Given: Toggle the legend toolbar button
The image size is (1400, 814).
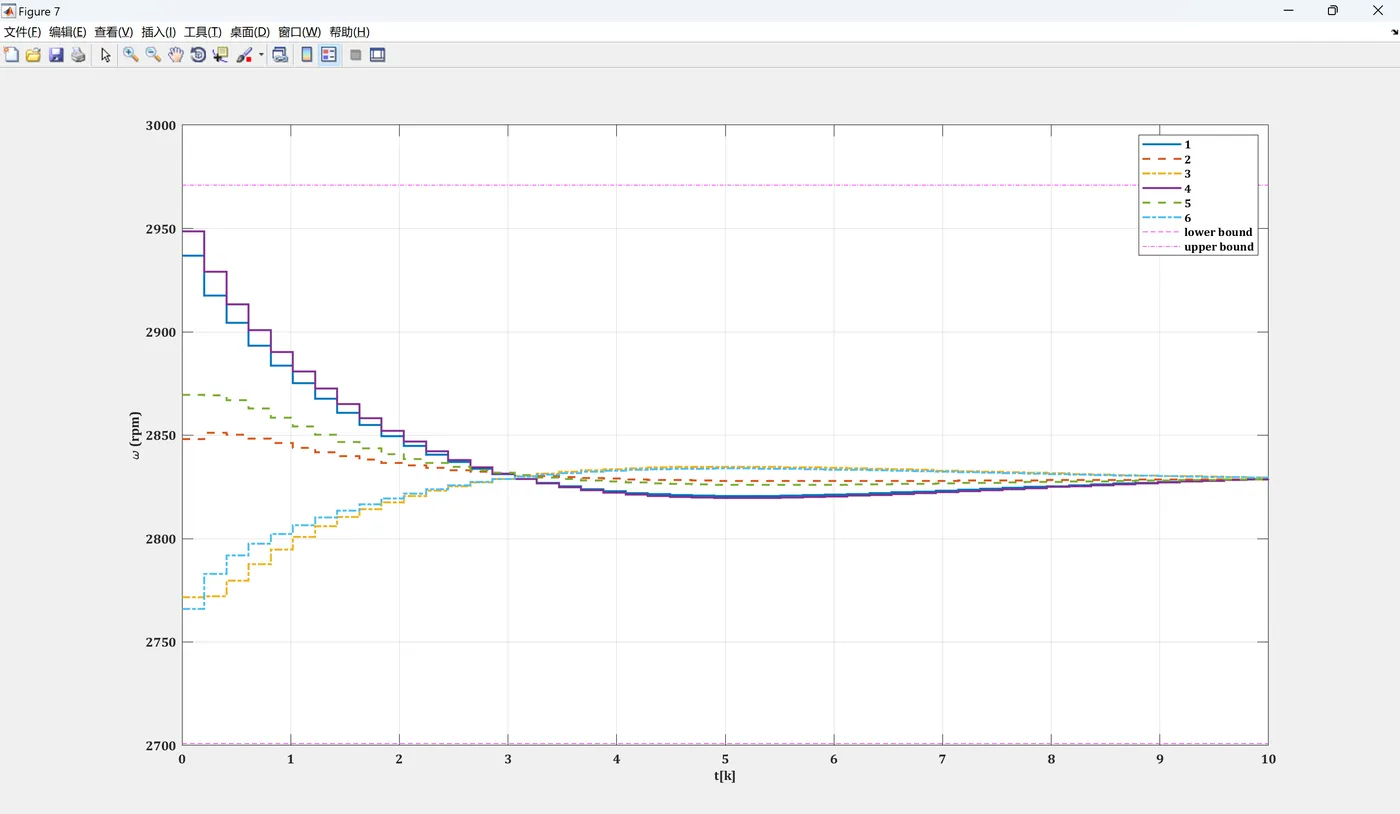Looking at the screenshot, I should pyautogui.click(x=328, y=55).
